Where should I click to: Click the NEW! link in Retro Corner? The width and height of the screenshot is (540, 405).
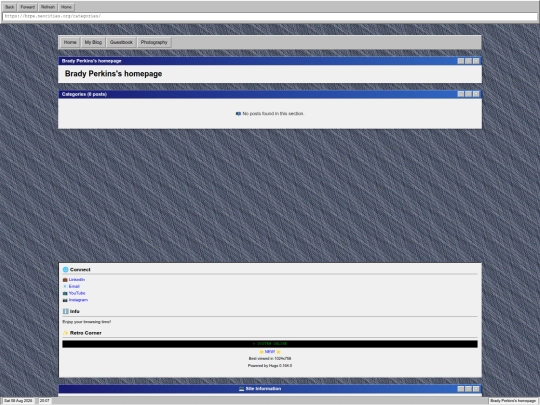coord(270,352)
